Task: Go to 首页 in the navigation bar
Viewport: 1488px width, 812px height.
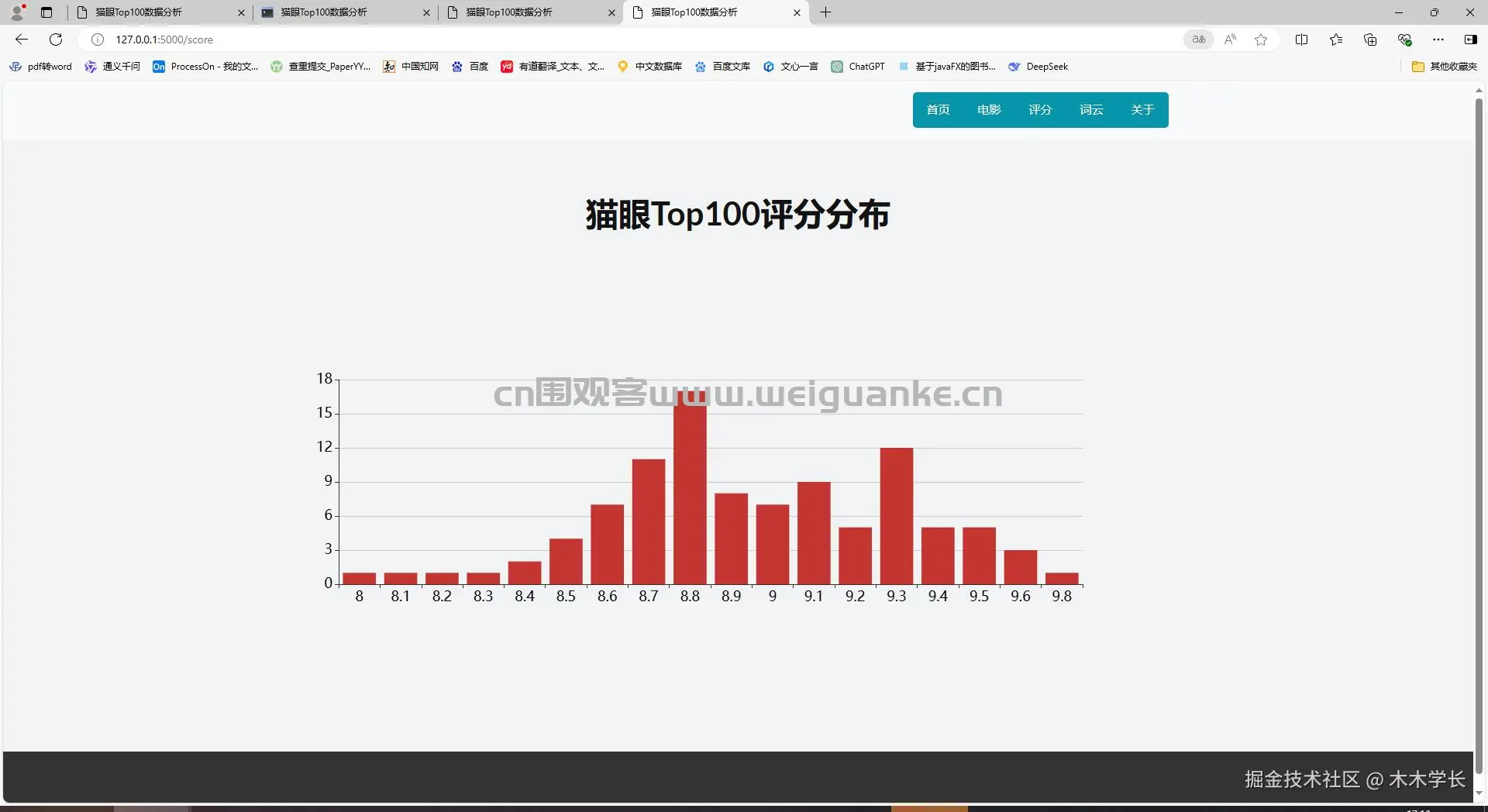Action: pos(938,110)
